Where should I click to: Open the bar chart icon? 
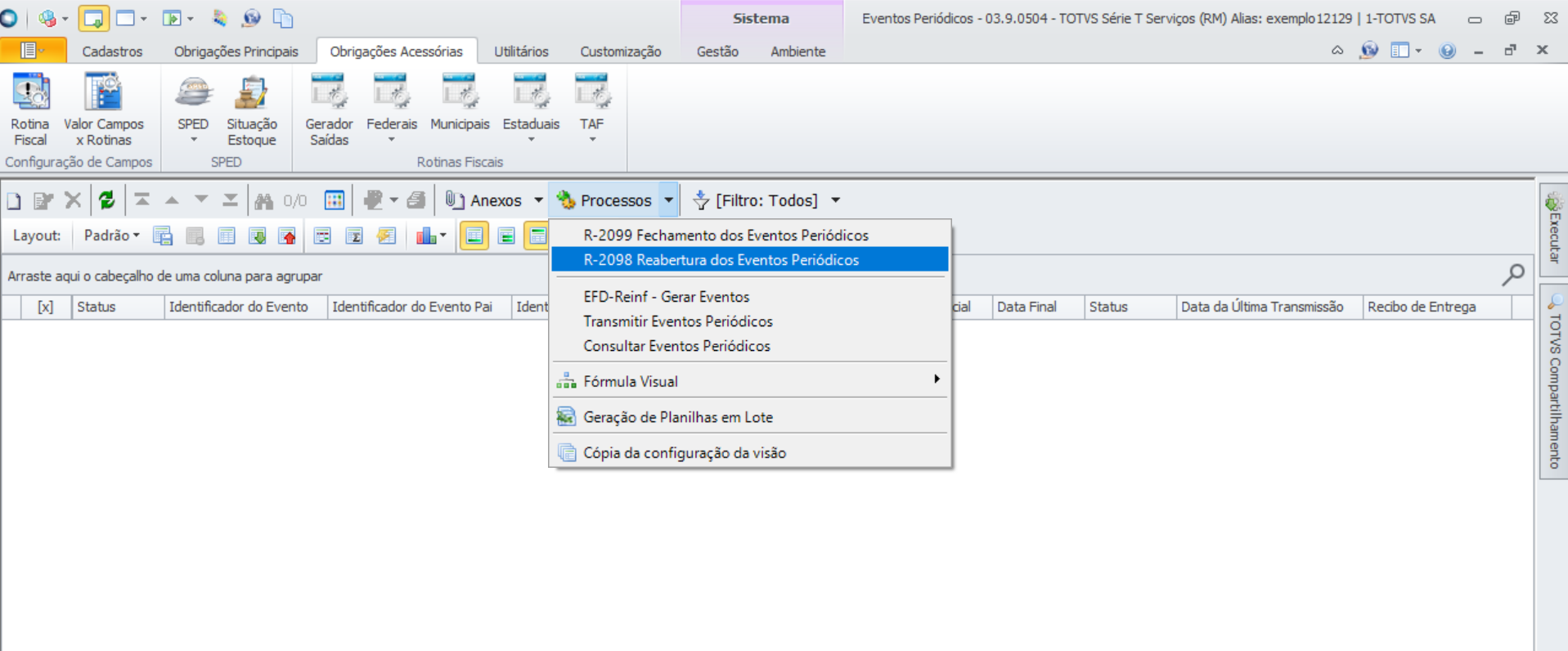coord(426,236)
